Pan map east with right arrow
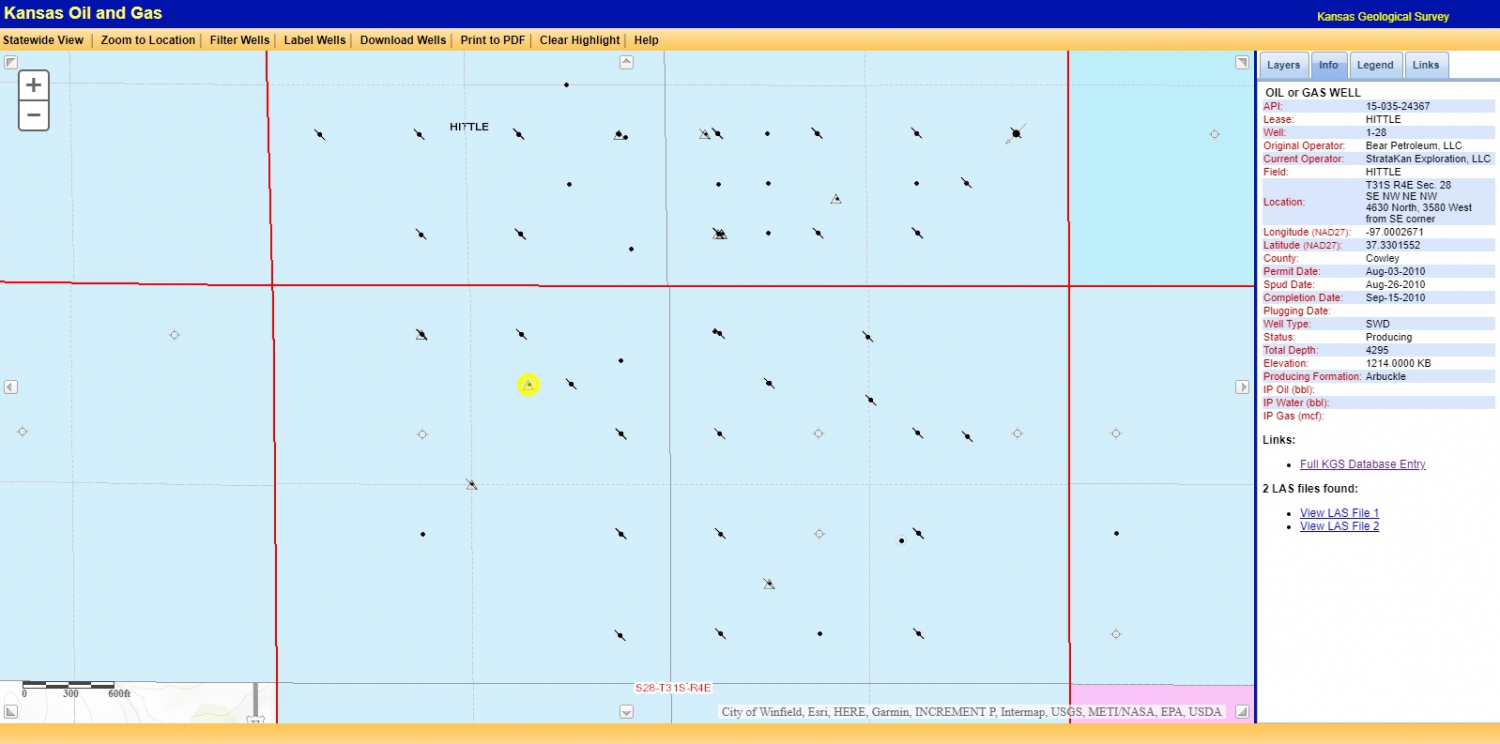1500x744 pixels. tap(1242, 387)
